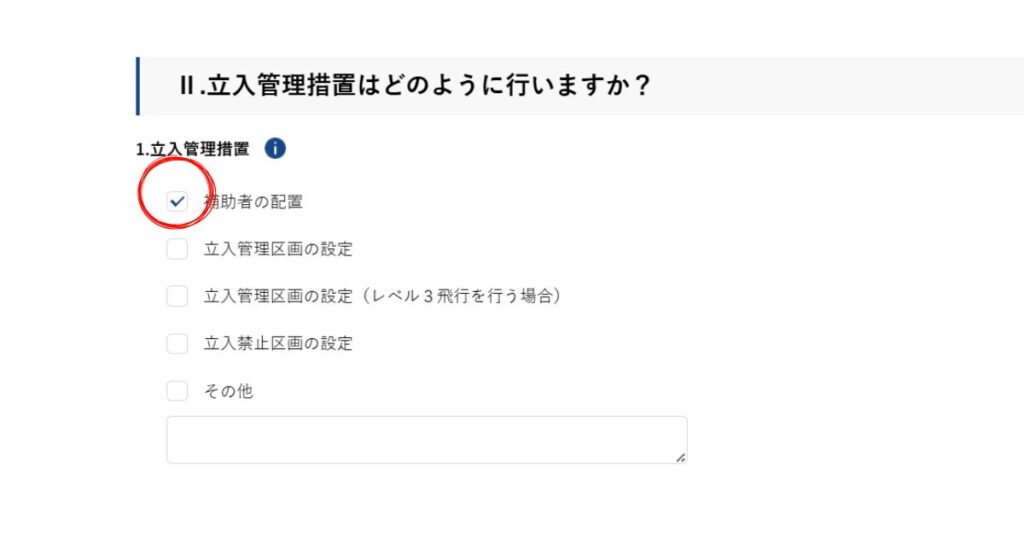Click the empty gray banner right of the heading
The width and height of the screenshot is (1024, 538).
(x=840, y=86)
